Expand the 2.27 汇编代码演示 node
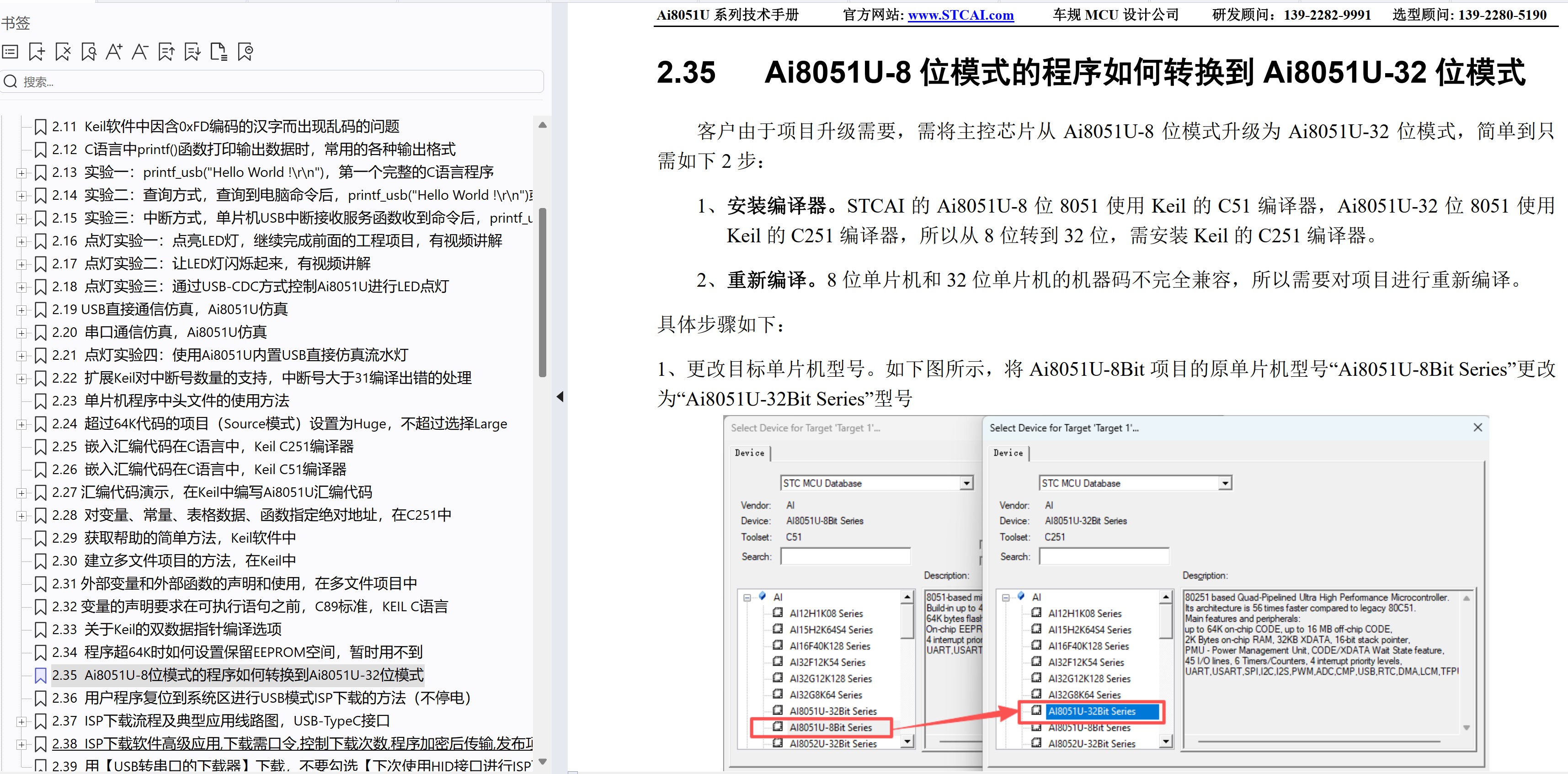 pyautogui.click(x=22, y=493)
